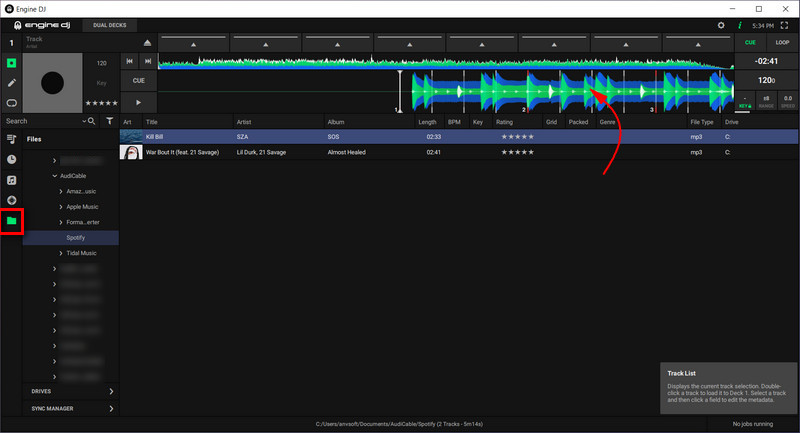
Task: Click the deck CUE button above play
Action: point(138,81)
